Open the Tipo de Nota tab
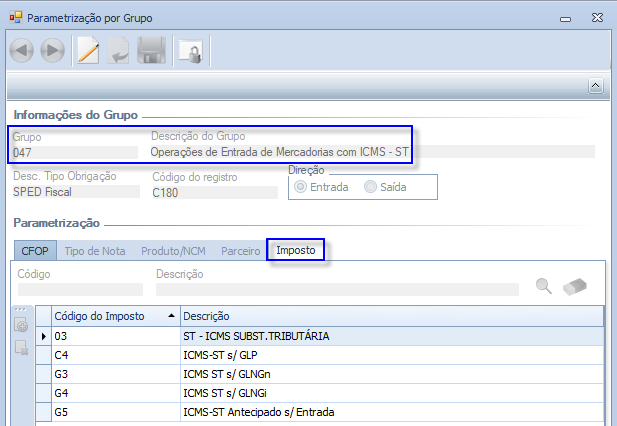The image size is (617, 426). (95, 251)
